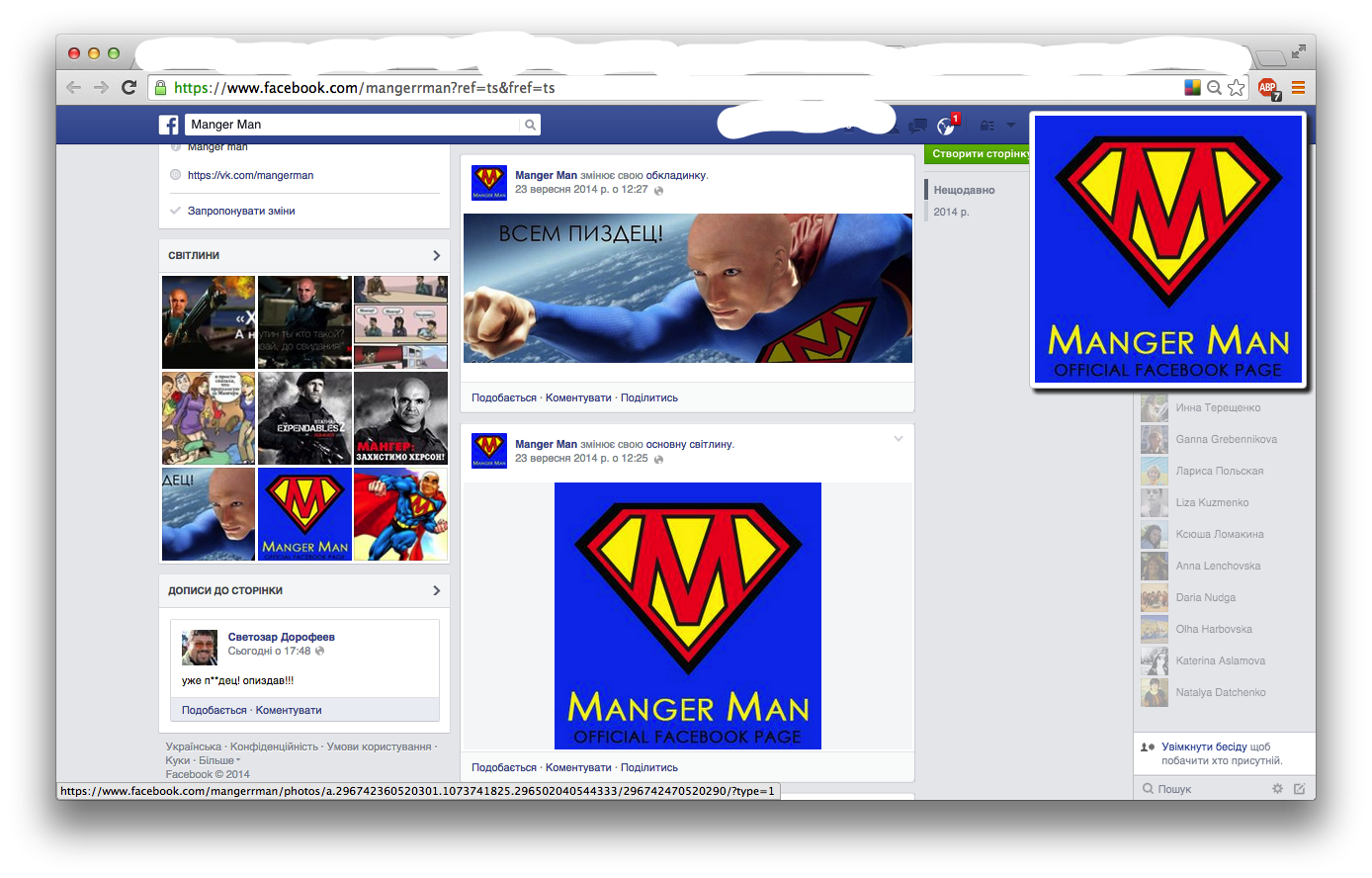
Task: Click Запропонувати зміни link
Action: 241,211
